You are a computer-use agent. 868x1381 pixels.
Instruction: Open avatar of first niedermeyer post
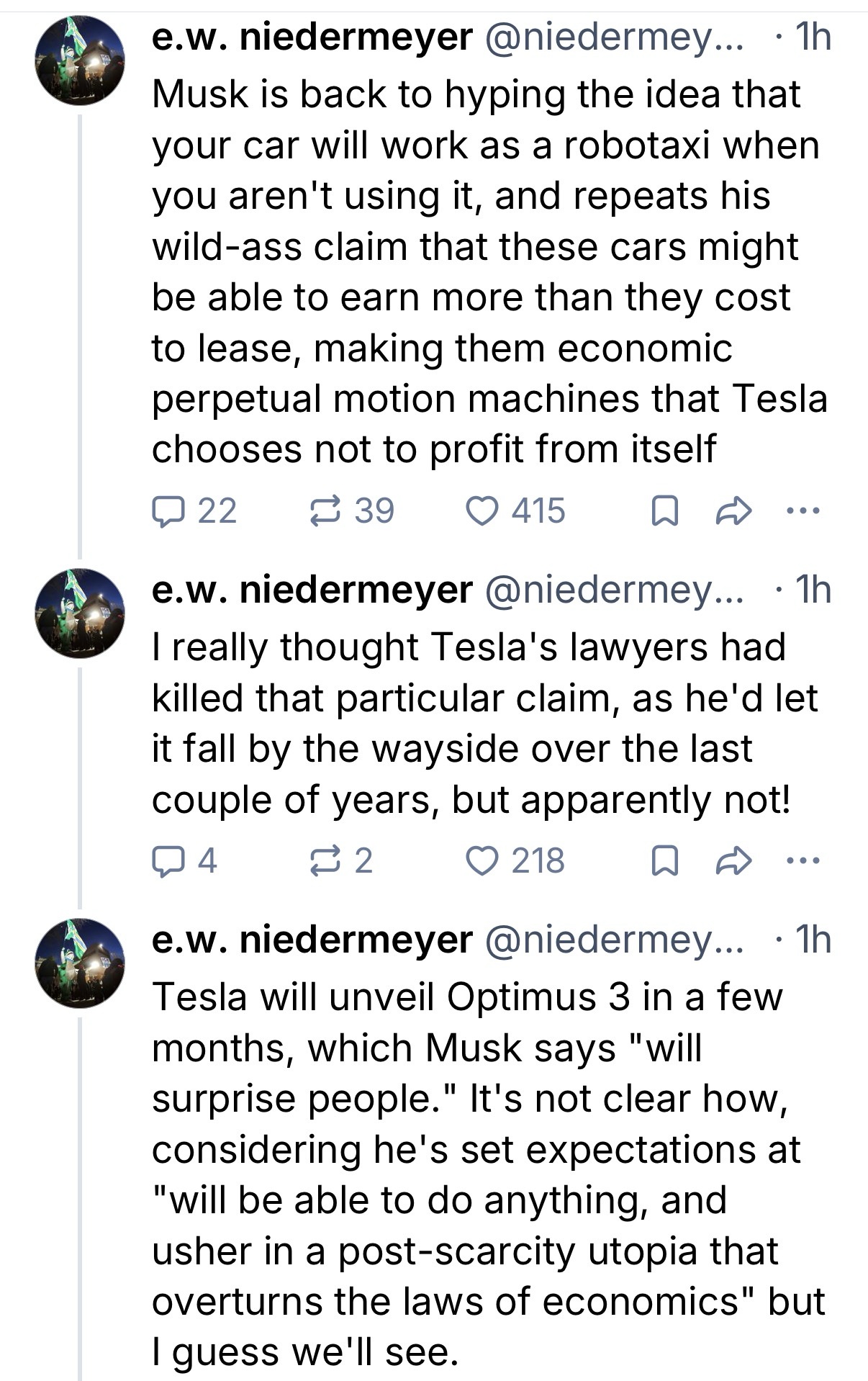(x=80, y=60)
